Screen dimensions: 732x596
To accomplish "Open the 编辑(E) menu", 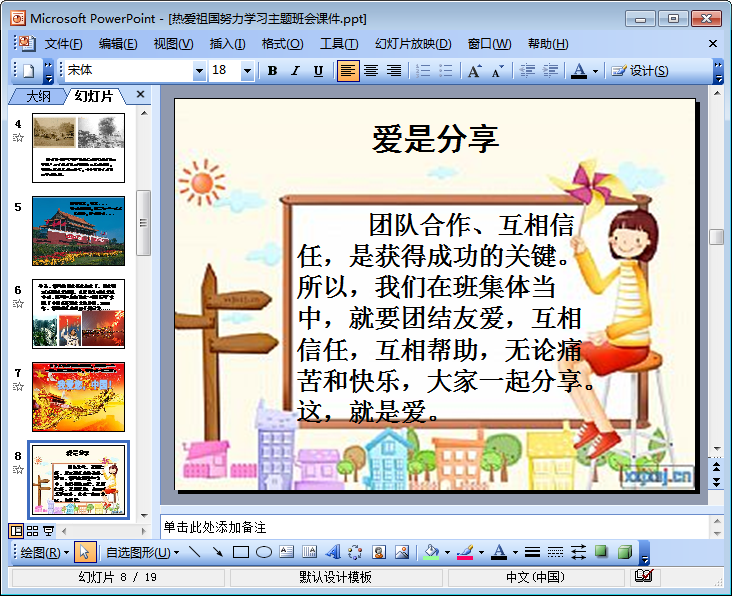I will tap(118, 44).
